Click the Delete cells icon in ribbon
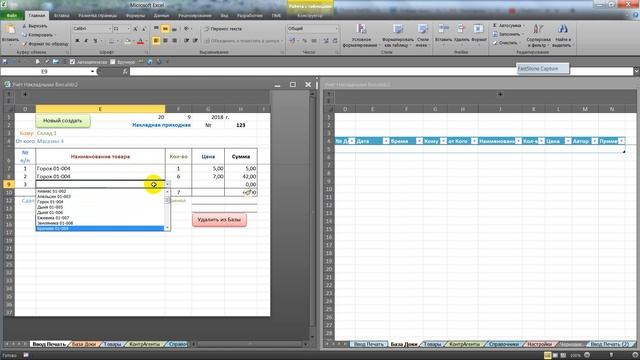 point(461,29)
